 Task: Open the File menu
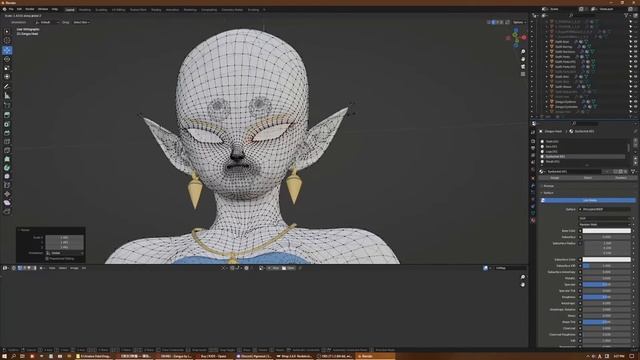[11, 9]
